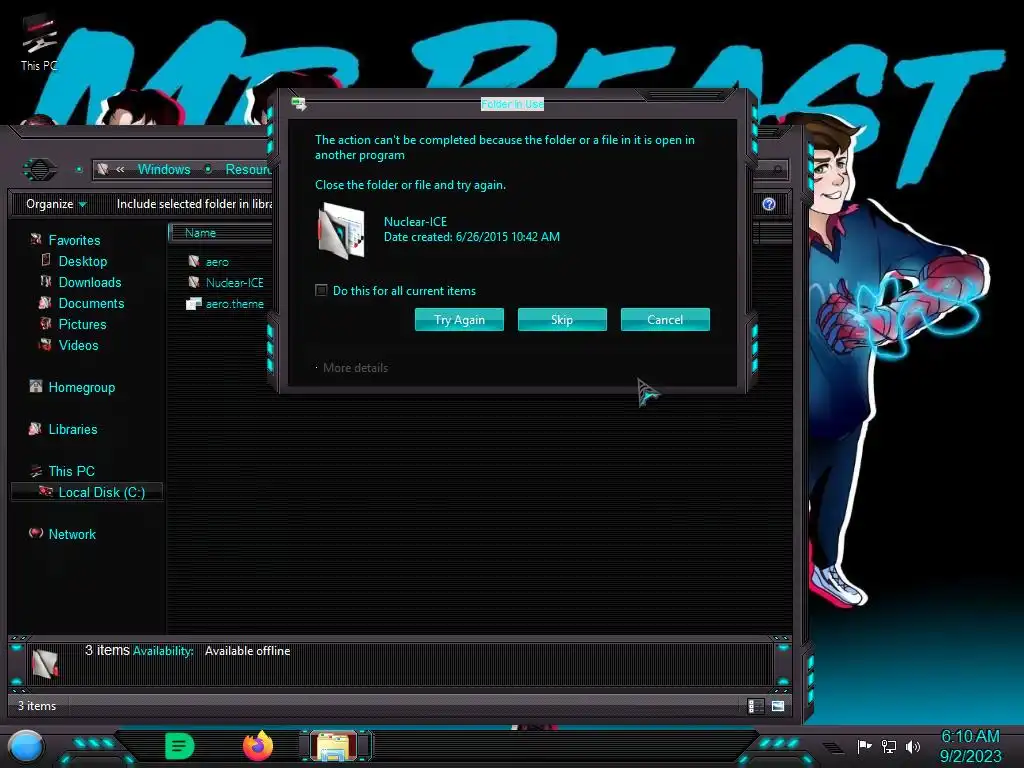Select Libraries in the navigation pane
Viewport: 1024px width, 768px height.
click(x=72, y=429)
